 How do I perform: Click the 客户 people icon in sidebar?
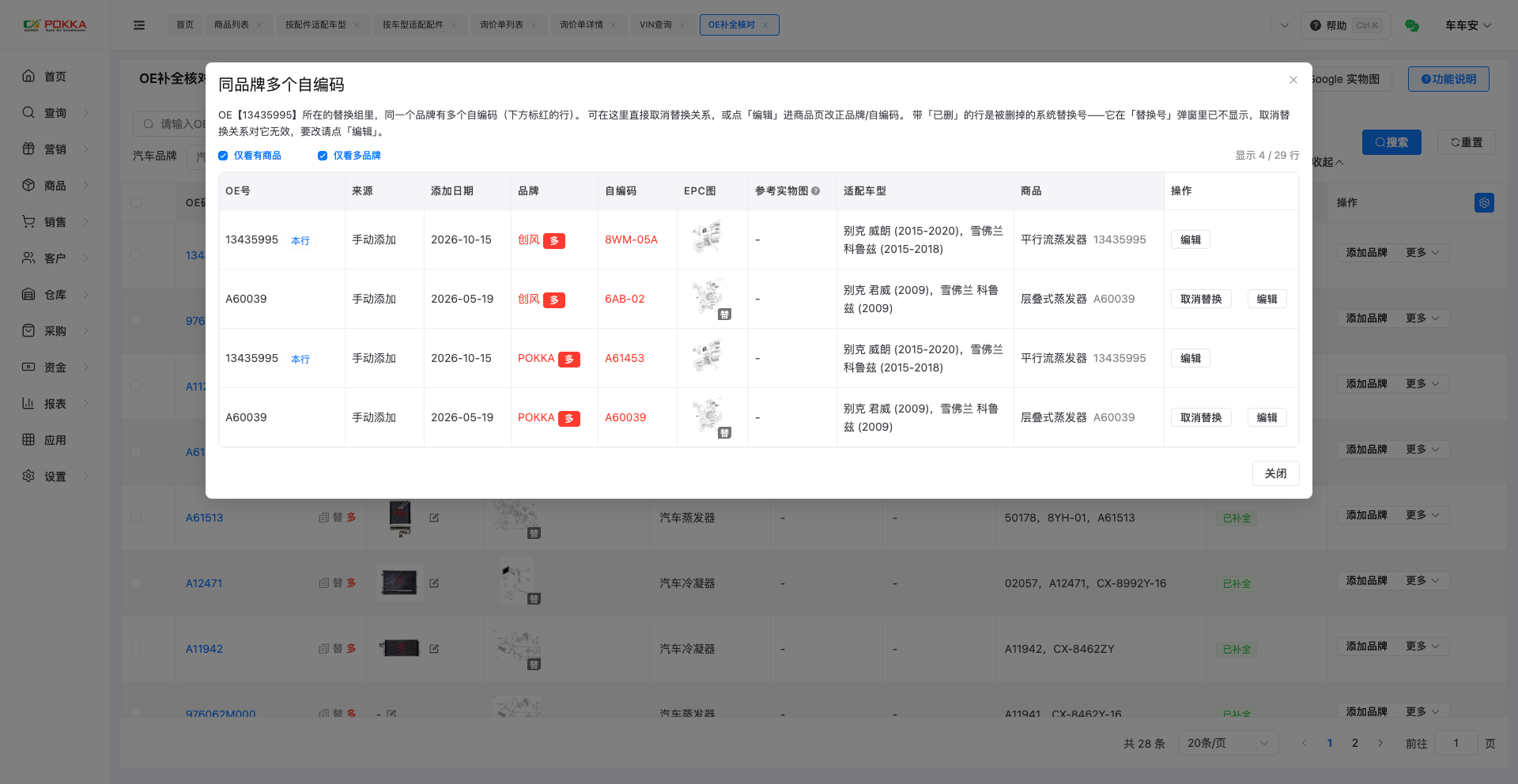[x=28, y=258]
